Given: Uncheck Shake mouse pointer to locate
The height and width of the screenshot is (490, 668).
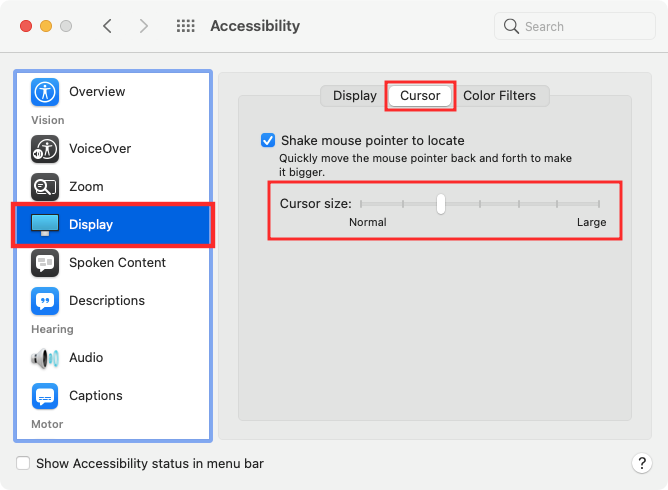Looking at the screenshot, I should tap(268, 140).
